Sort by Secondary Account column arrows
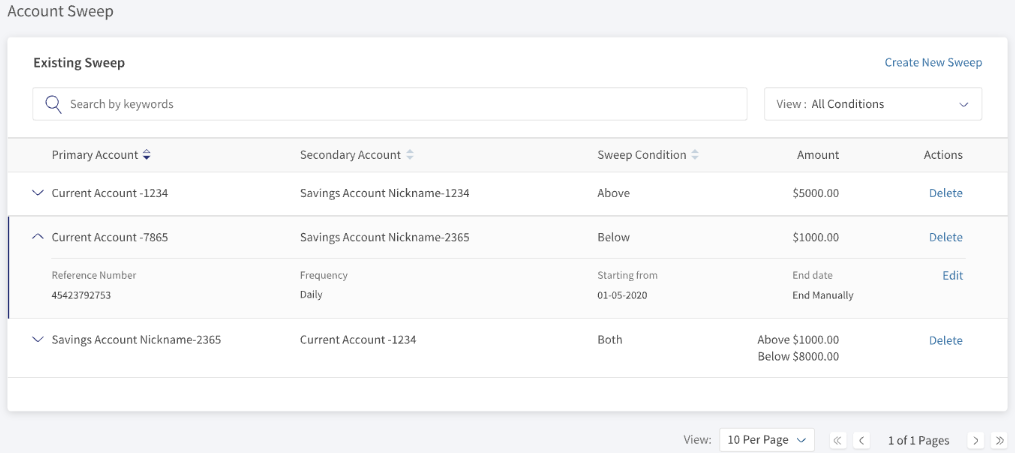Screen dimensions: 1015x453 pyautogui.click(x=409, y=155)
